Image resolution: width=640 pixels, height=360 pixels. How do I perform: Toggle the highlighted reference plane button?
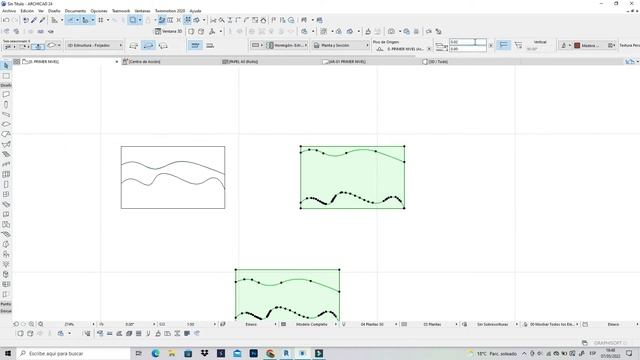(504, 45)
